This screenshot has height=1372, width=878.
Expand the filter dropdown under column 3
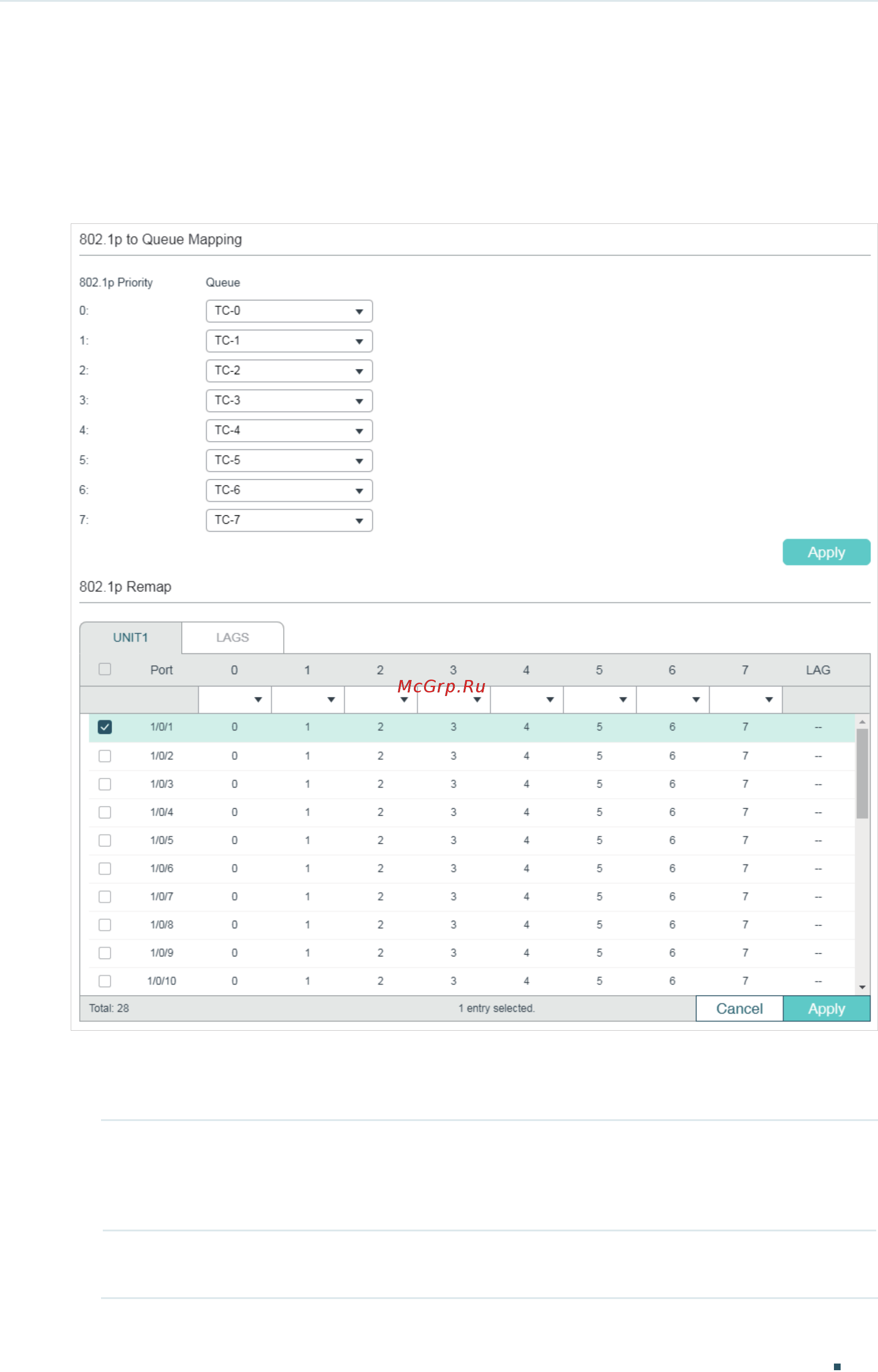[x=476, y=700]
